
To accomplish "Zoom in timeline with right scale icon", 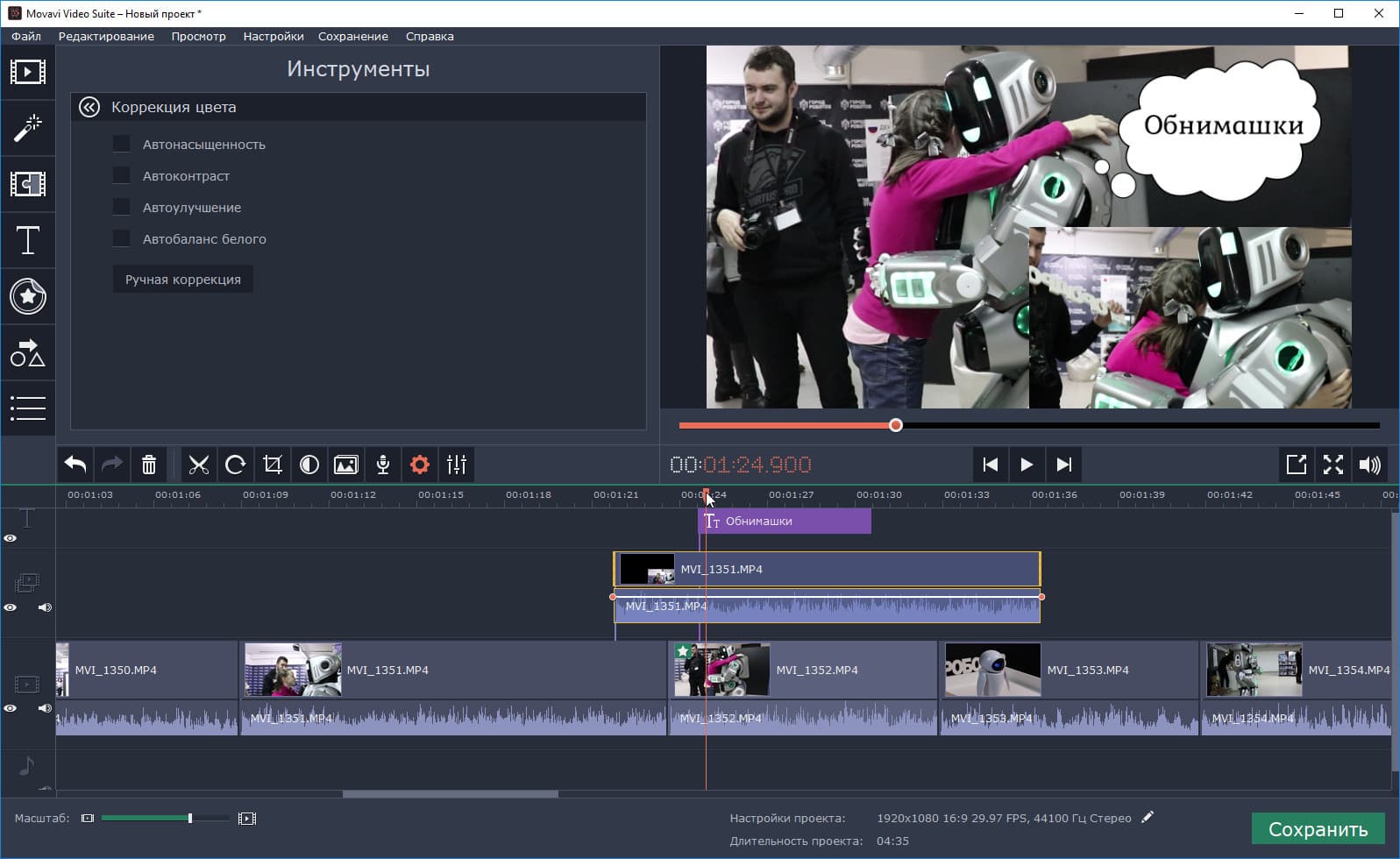I will click(x=247, y=819).
